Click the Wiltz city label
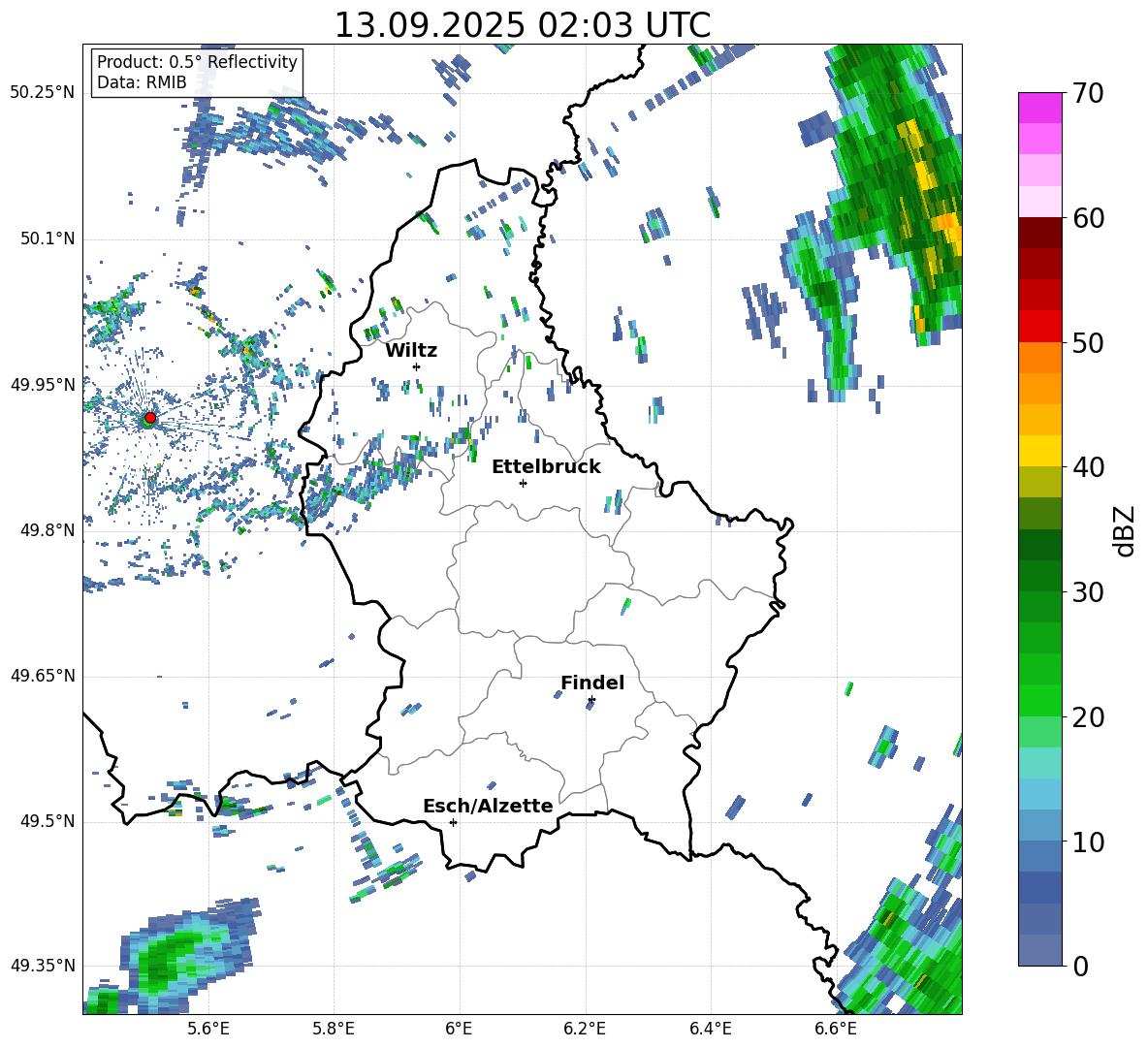 (x=411, y=351)
